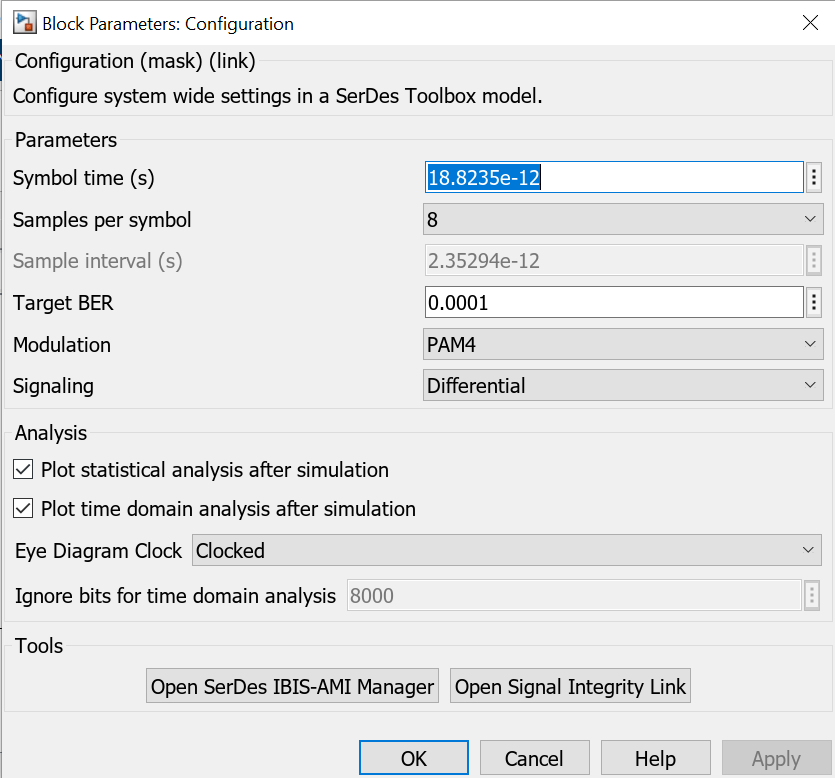Click the Symbol time input field
835x778 pixels.
click(614, 178)
